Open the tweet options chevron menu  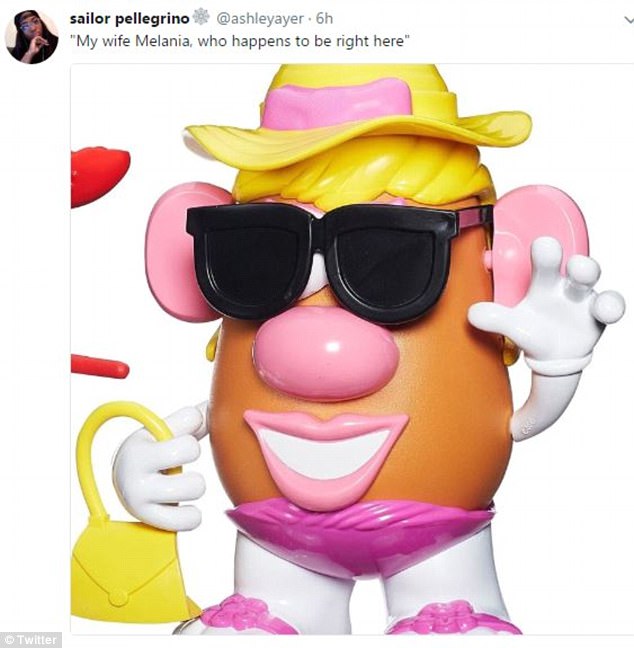coord(629,20)
